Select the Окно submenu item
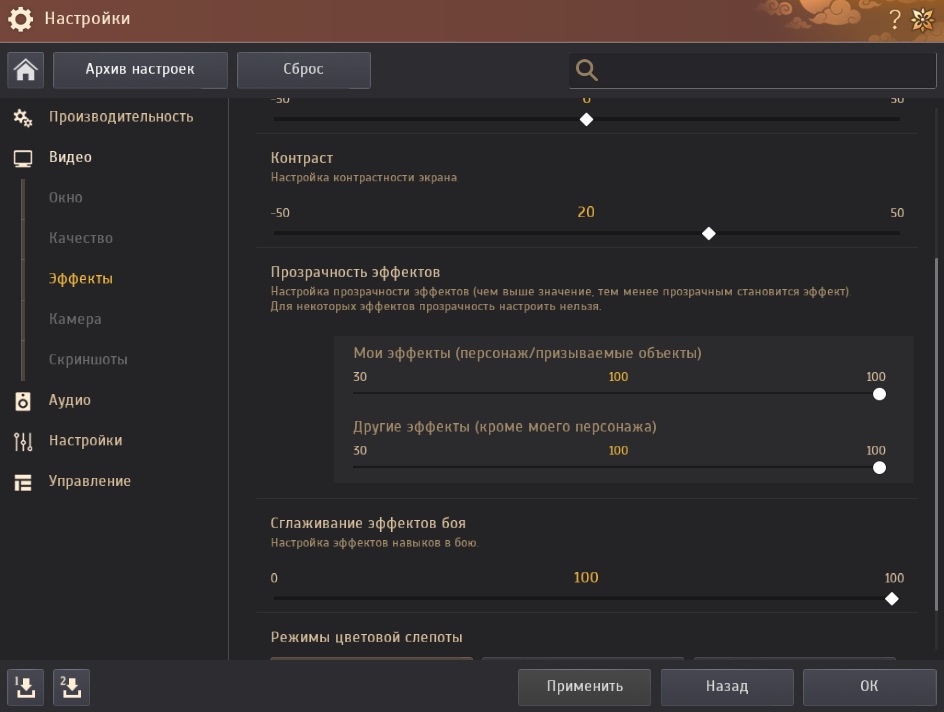 (66, 198)
